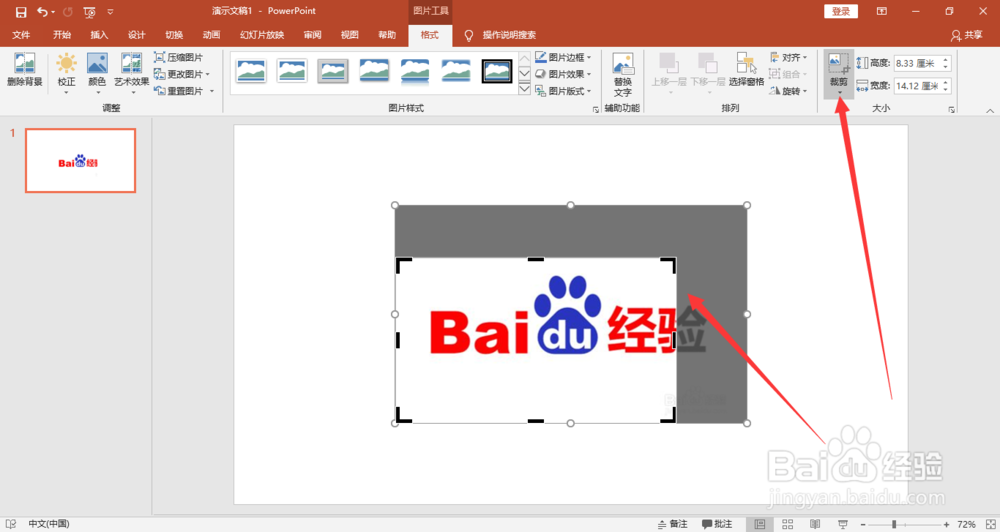
Task: Apply the fourth picture style thumbnail
Action: click(374, 71)
